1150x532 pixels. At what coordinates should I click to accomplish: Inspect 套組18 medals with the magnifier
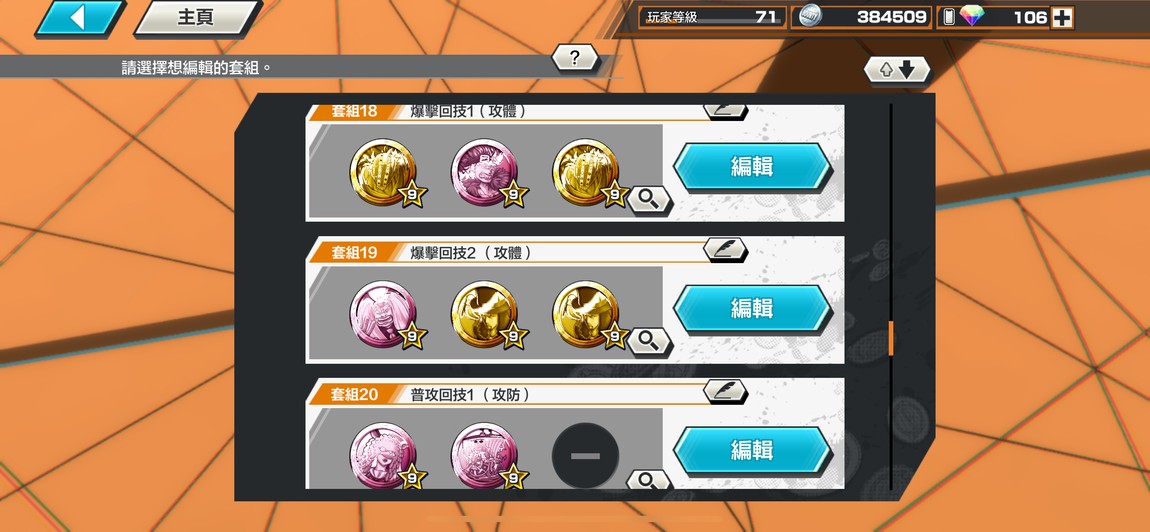tap(649, 200)
